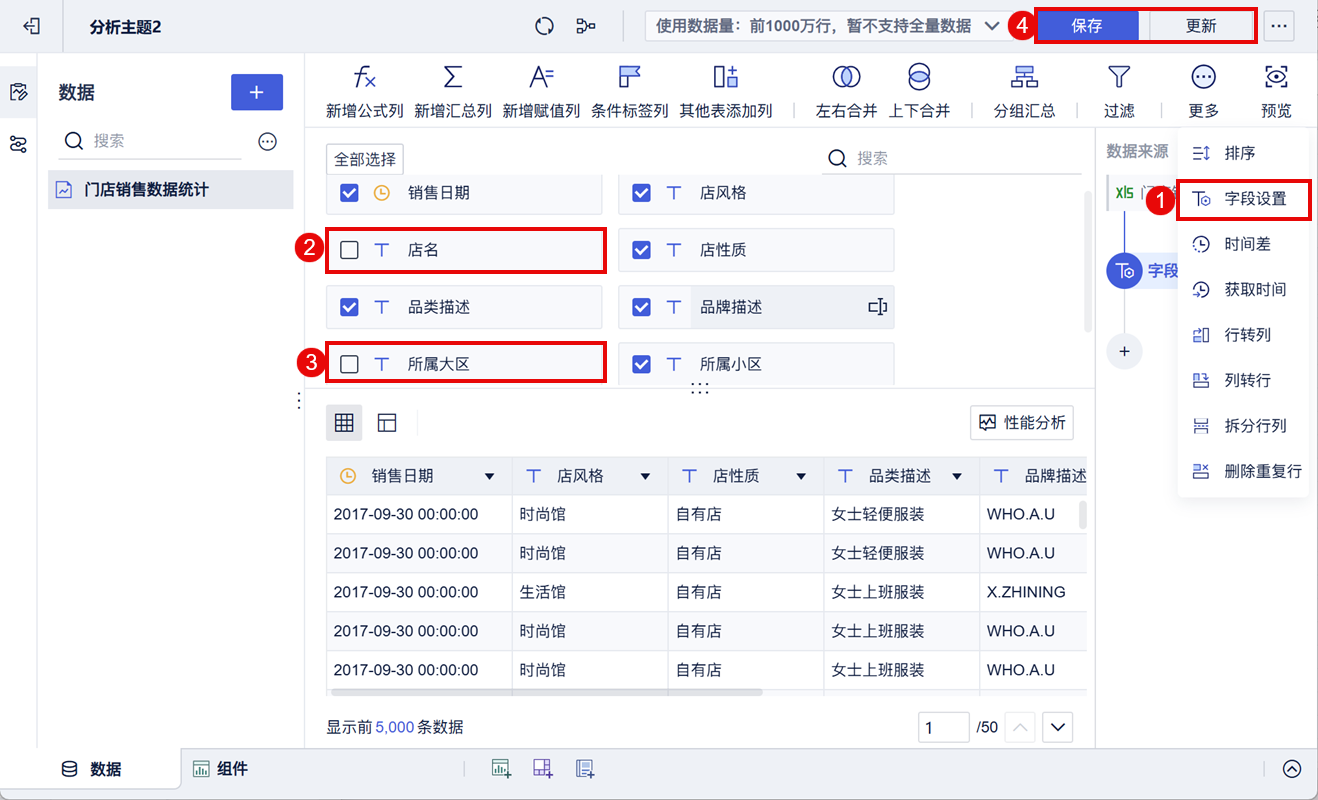This screenshot has height=800, width=1318.
Task: Click the 左右合并 merge icon
Action: pos(845,90)
